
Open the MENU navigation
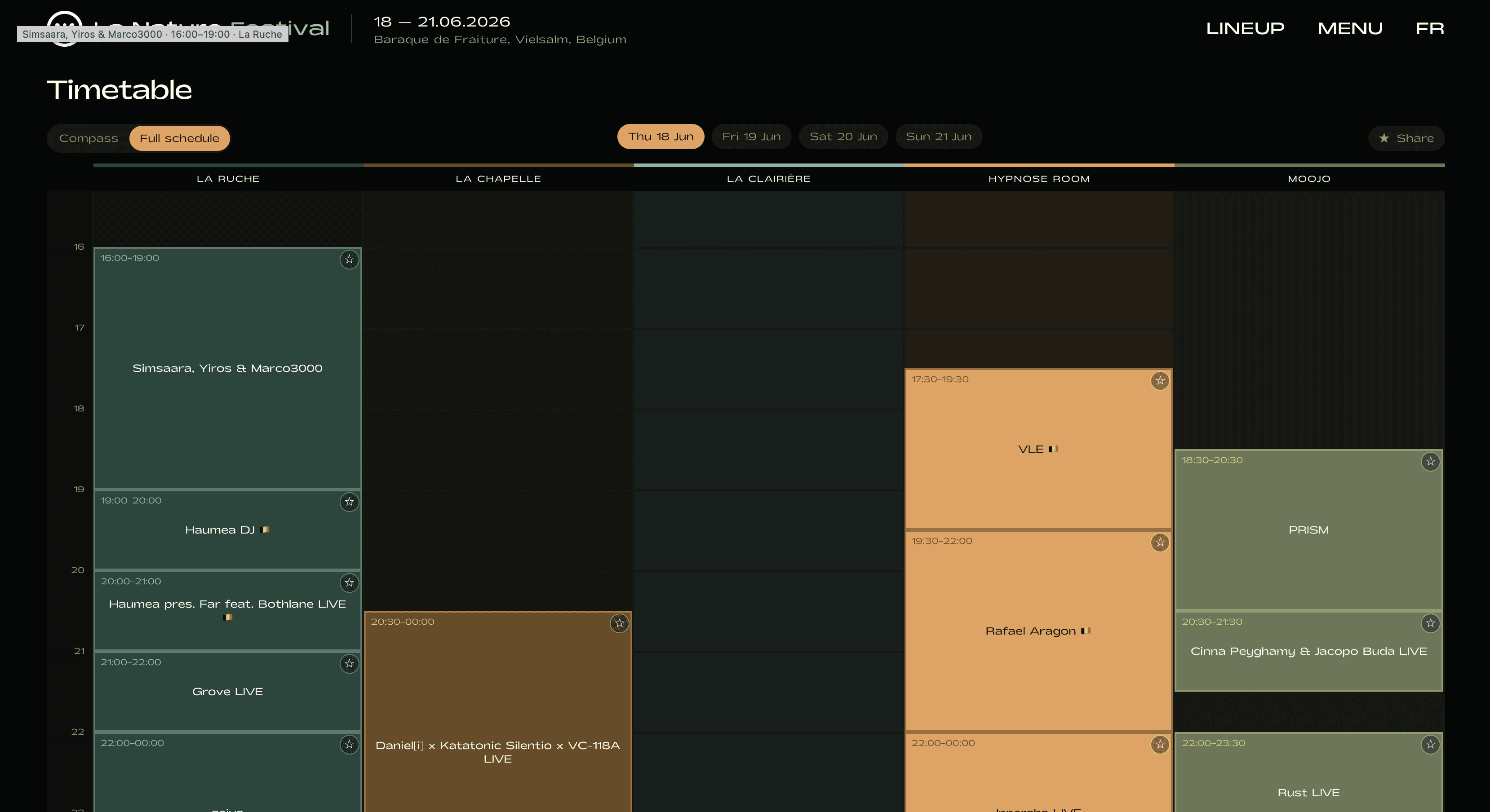pyautogui.click(x=1350, y=28)
